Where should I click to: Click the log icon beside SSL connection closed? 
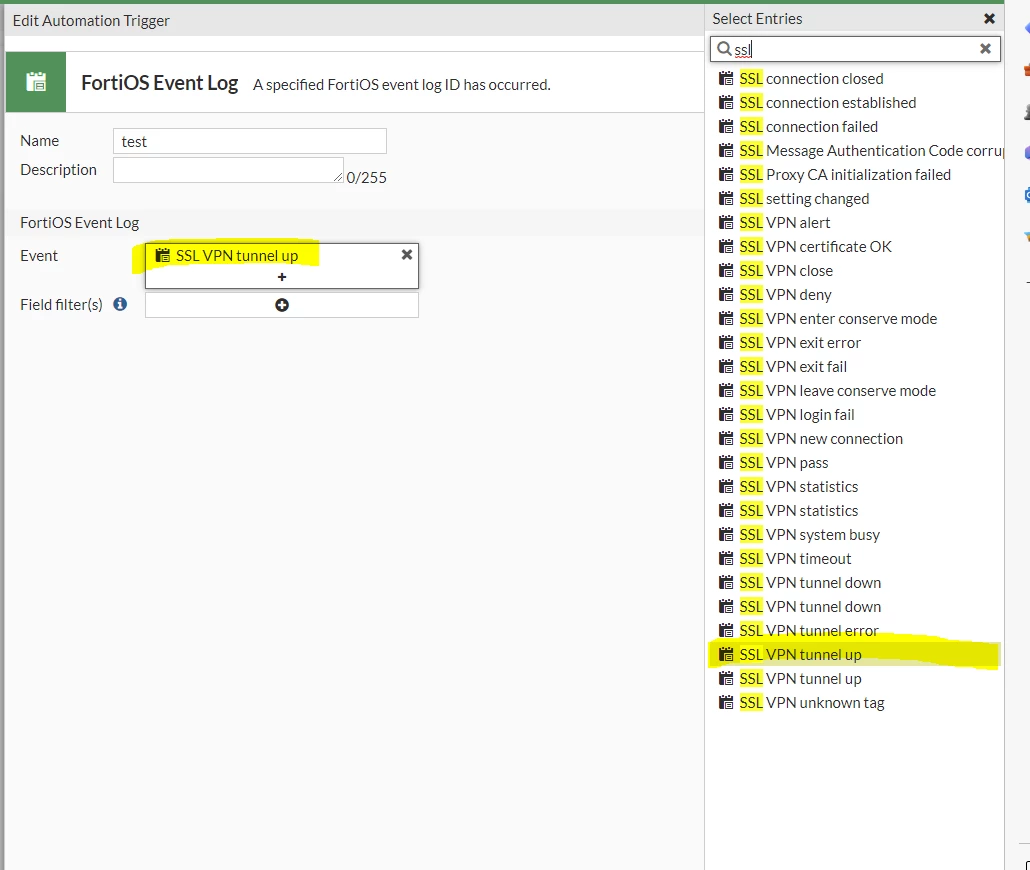[726, 79]
